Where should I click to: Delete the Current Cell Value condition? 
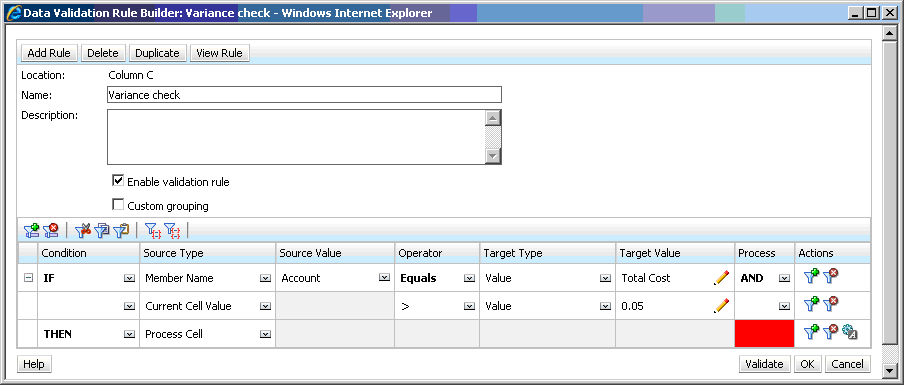(x=830, y=305)
